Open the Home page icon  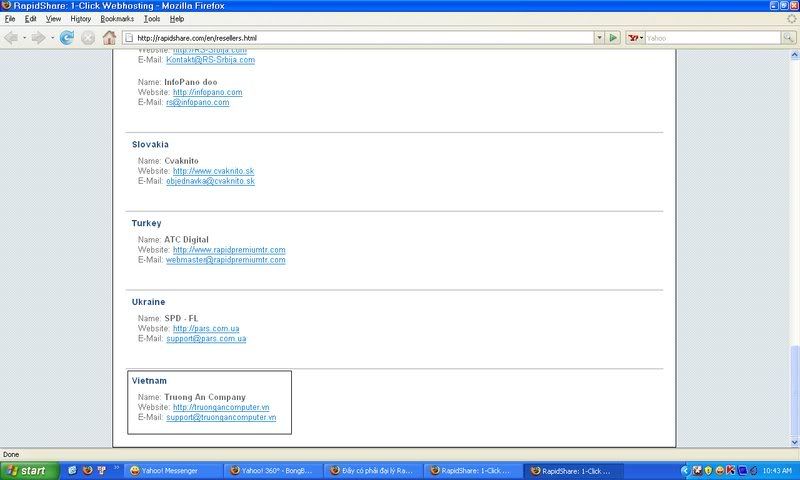109,38
